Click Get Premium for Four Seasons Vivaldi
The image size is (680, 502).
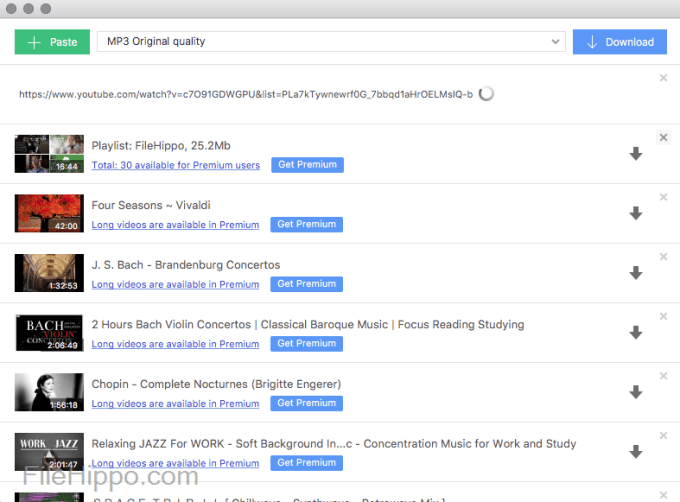click(307, 225)
